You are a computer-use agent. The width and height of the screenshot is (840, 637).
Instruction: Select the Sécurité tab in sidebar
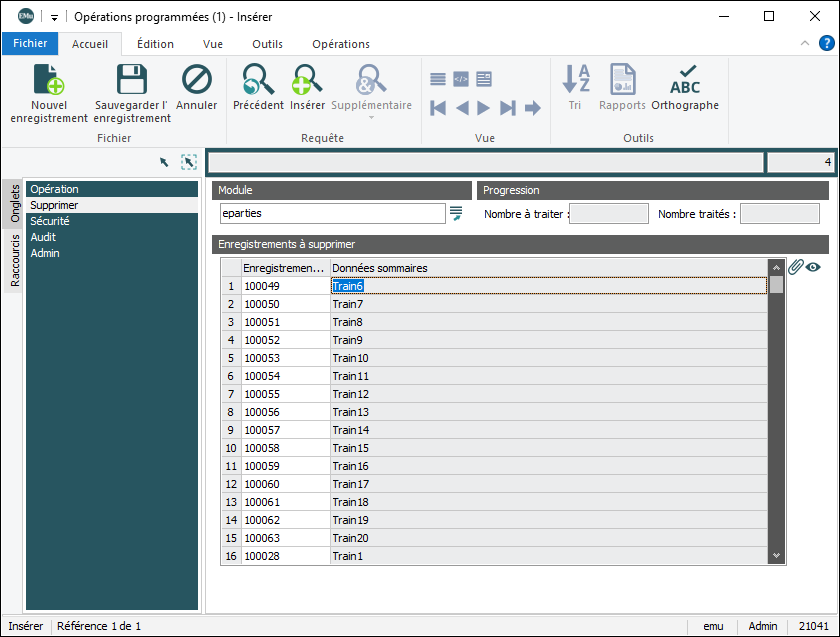(48, 221)
